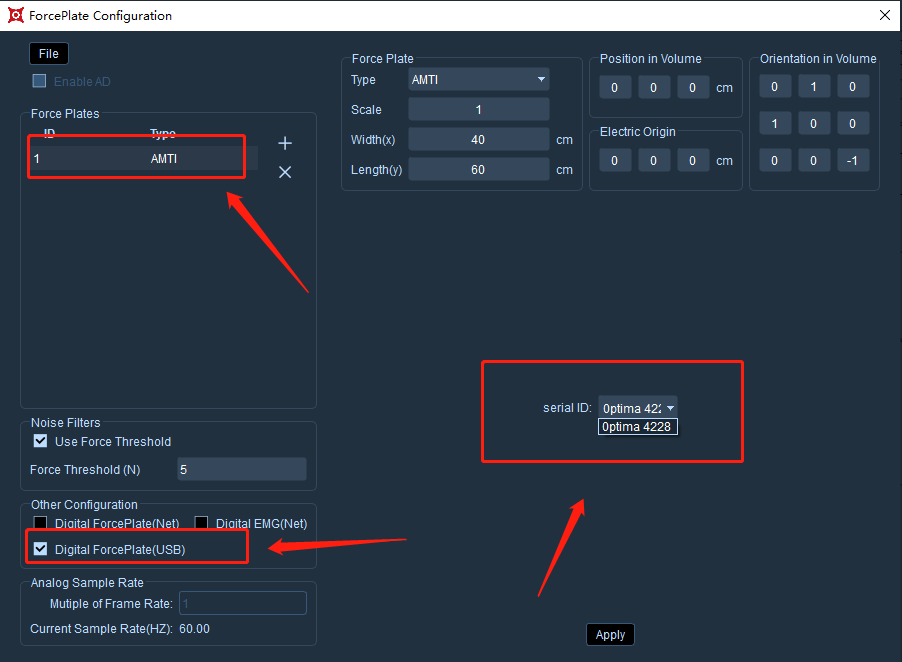The width and height of the screenshot is (902, 662).
Task: Edit orientation matrix cell with value -1
Action: [x=853, y=160]
